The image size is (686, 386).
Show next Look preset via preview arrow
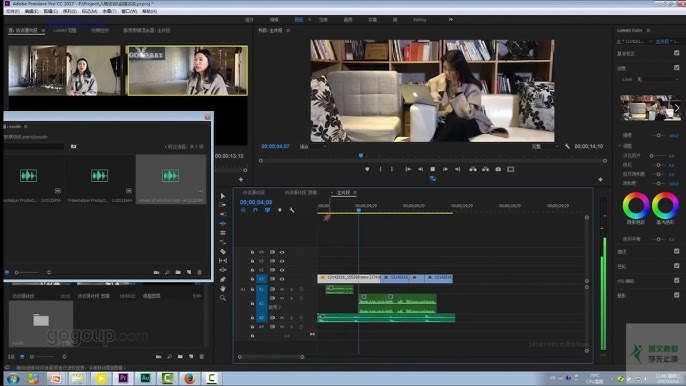(677, 108)
